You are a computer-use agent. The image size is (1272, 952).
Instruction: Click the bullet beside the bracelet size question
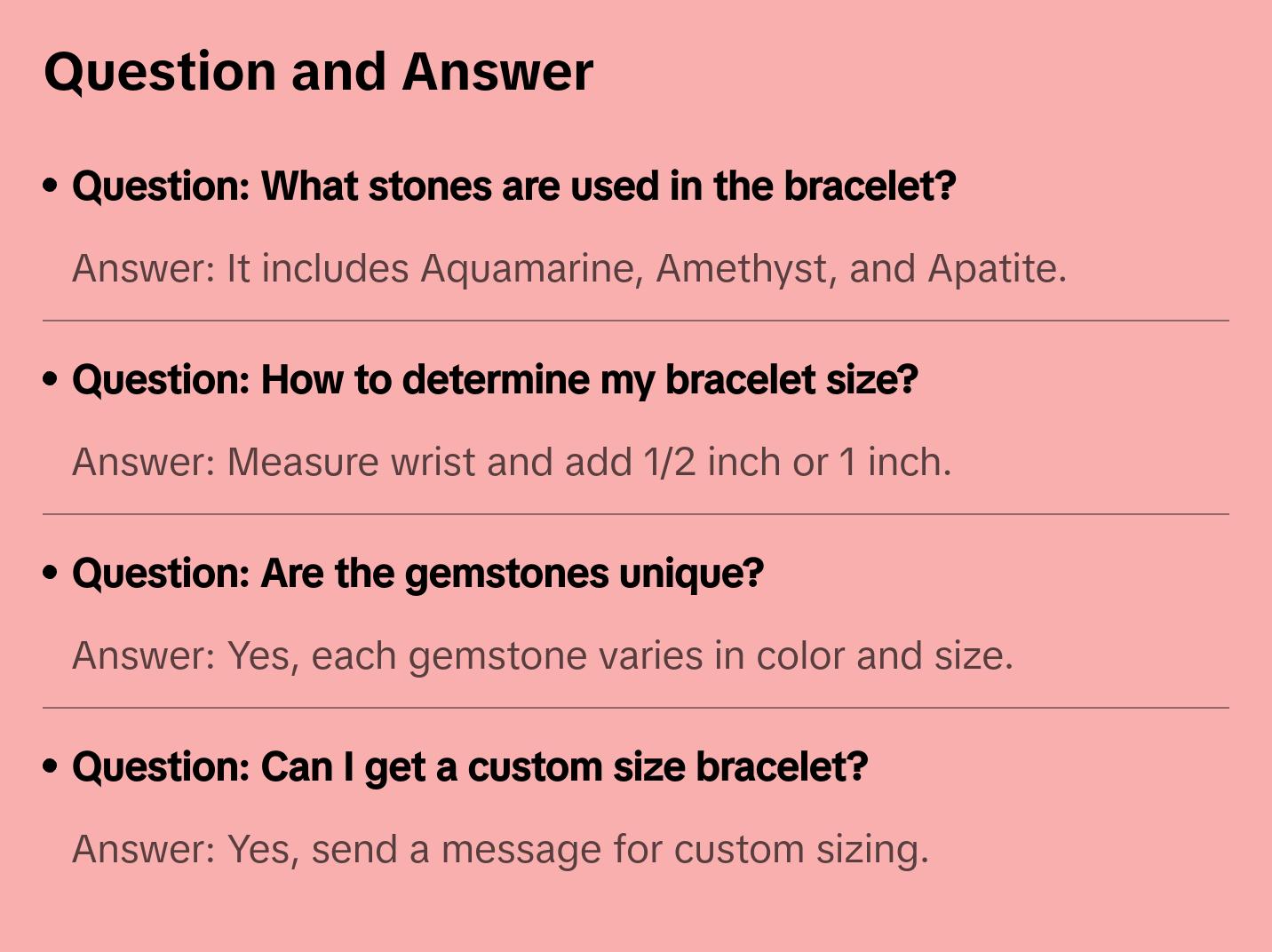51,379
